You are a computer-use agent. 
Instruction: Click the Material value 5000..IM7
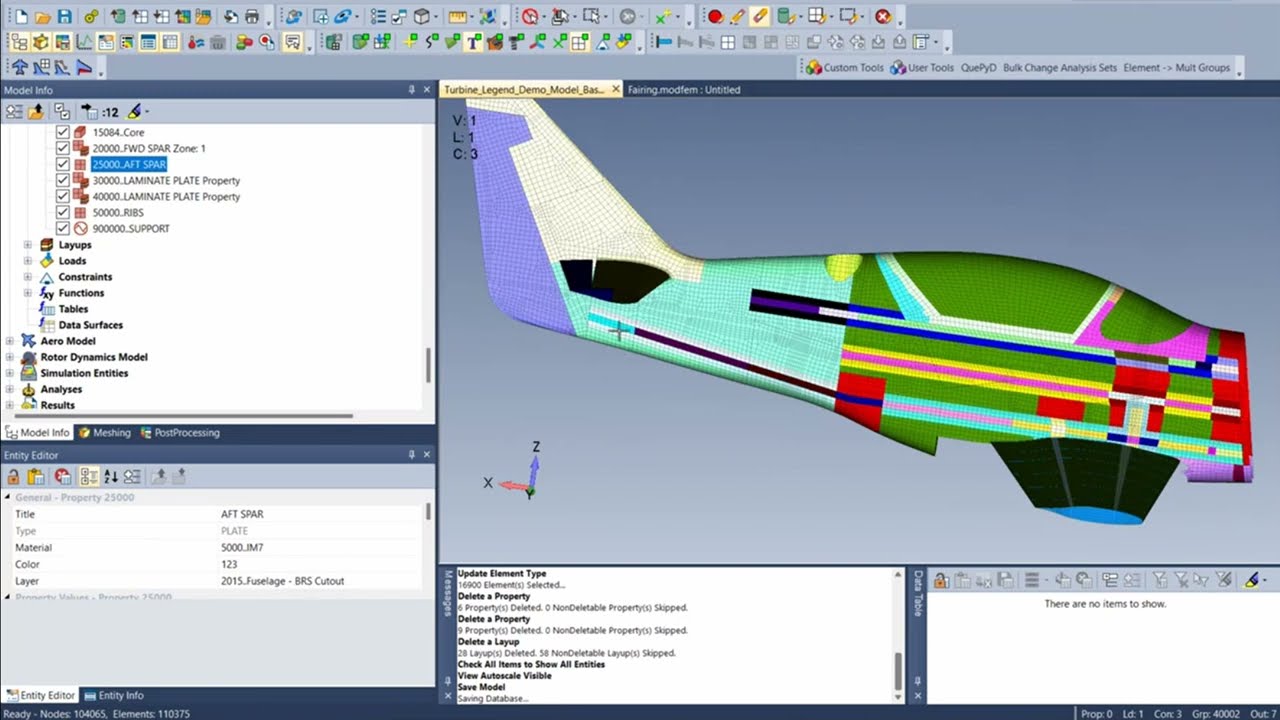click(320, 548)
